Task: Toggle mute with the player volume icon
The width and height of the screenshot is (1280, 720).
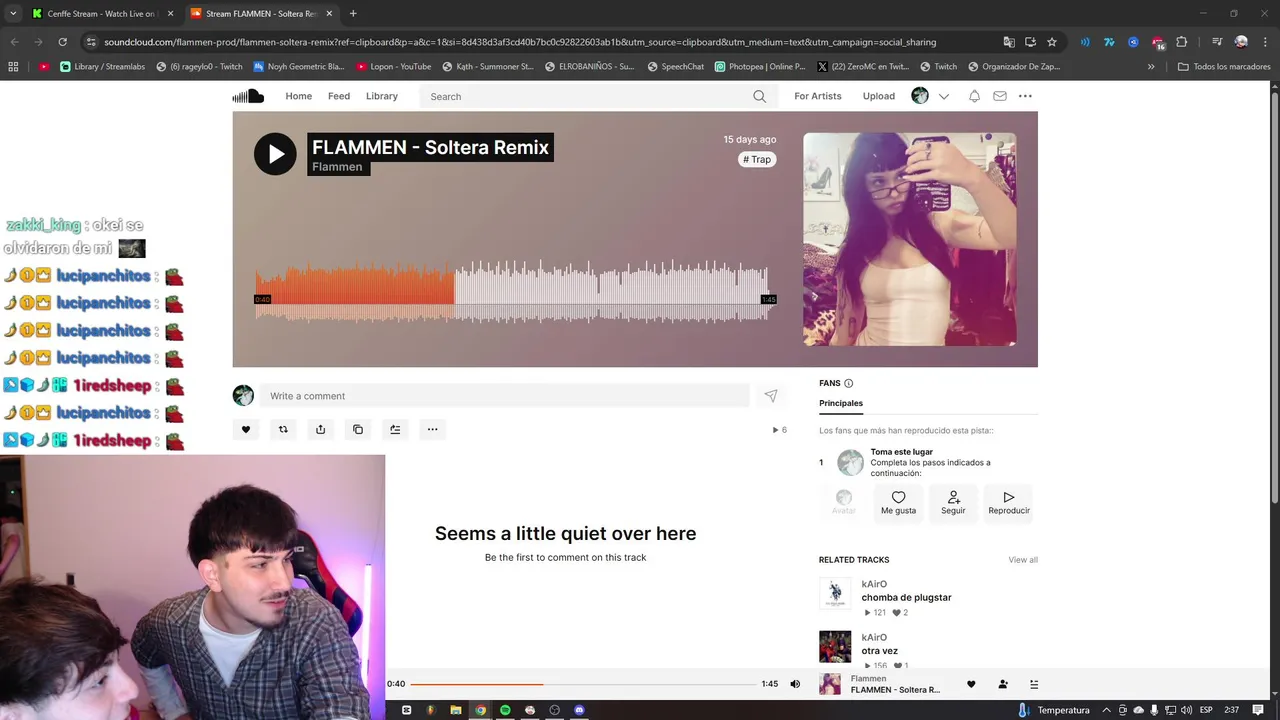Action: (x=795, y=684)
